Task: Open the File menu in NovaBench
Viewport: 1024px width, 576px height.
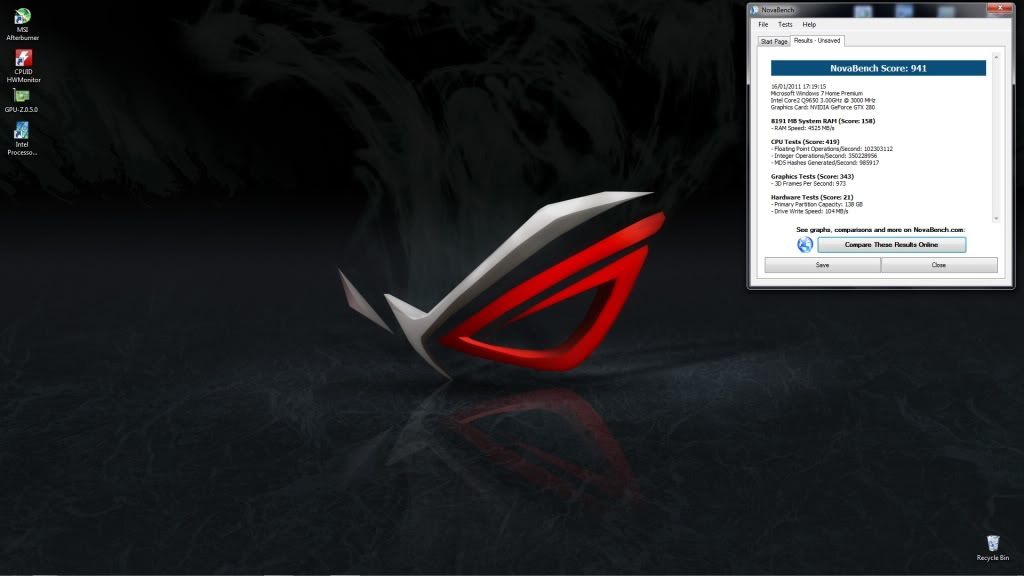Action: [763, 24]
